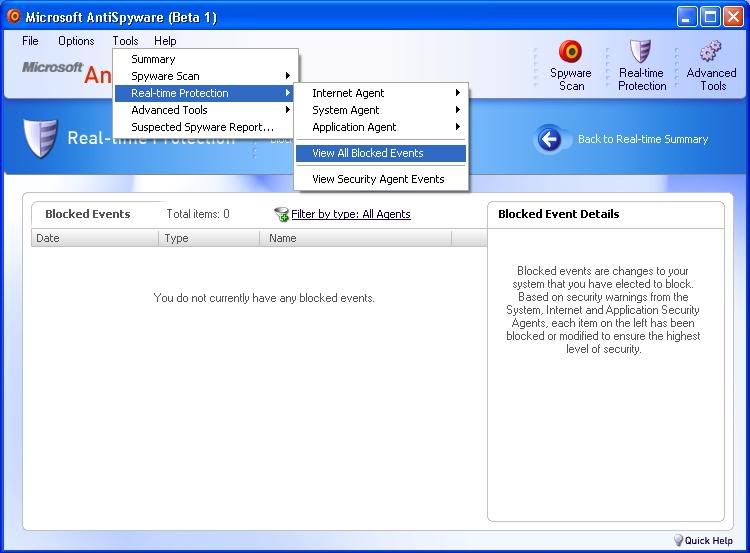Screen dimensions: 750x553
Task: Click Blocked Event Details heading
Action: point(559,214)
